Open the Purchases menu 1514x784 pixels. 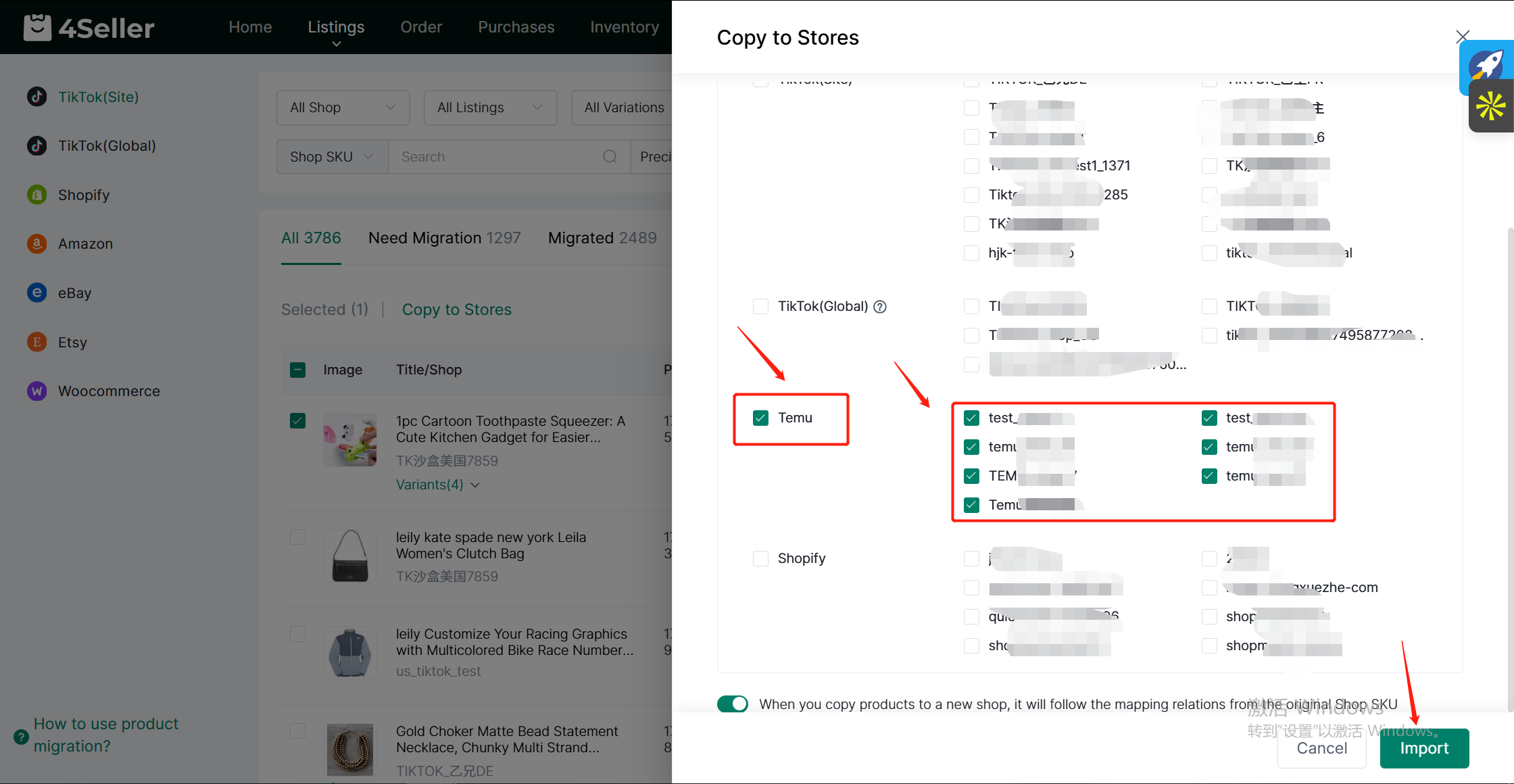(516, 27)
